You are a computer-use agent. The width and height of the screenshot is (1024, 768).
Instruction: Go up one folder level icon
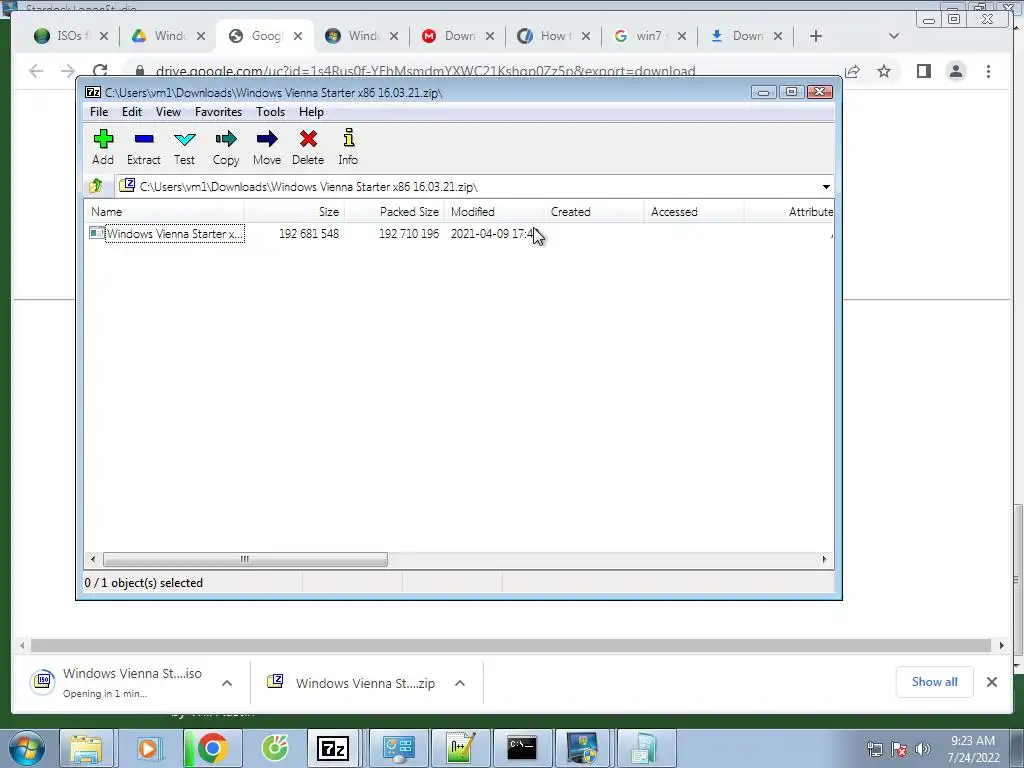(x=96, y=186)
